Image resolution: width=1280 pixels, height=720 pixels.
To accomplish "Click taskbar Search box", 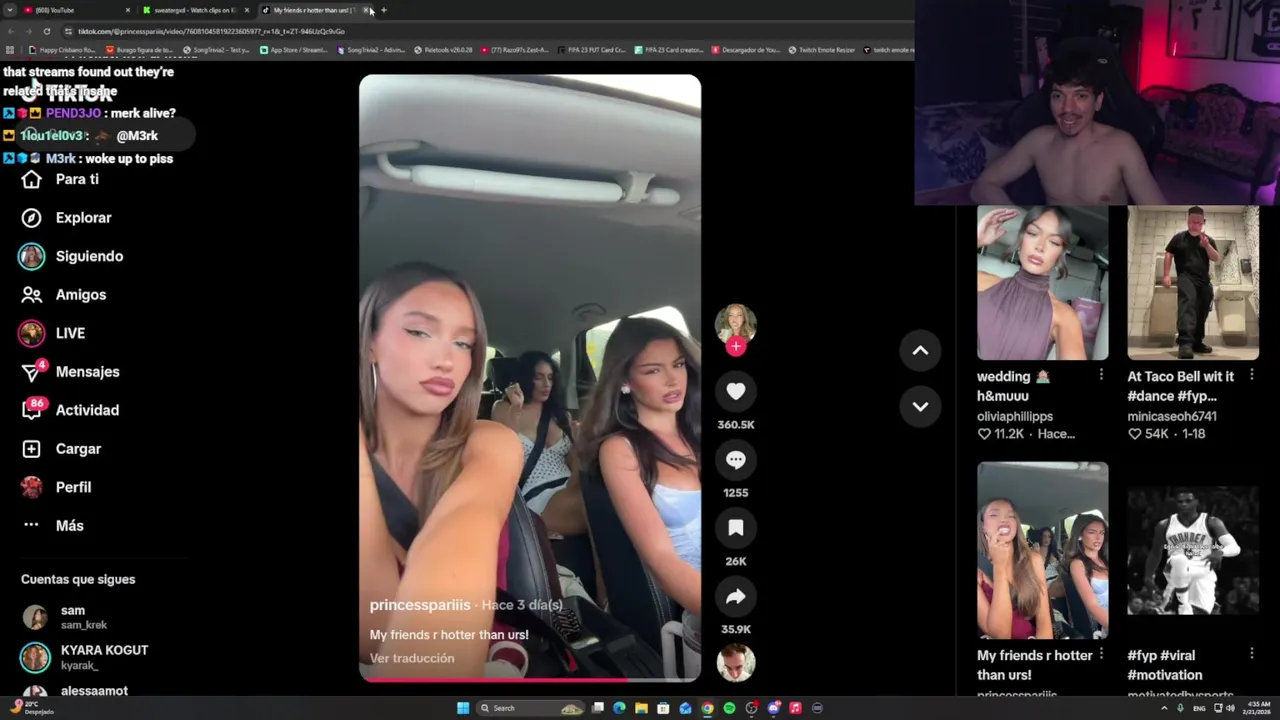I will click(531, 708).
